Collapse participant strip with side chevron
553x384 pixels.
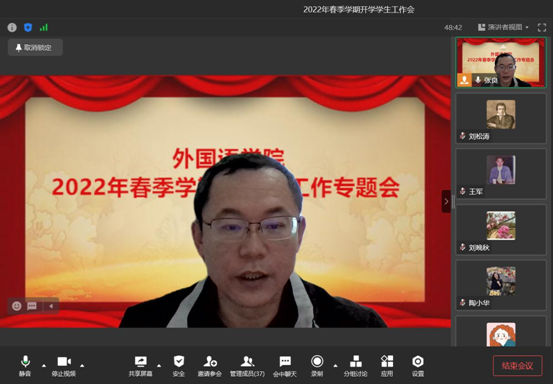[x=446, y=201]
